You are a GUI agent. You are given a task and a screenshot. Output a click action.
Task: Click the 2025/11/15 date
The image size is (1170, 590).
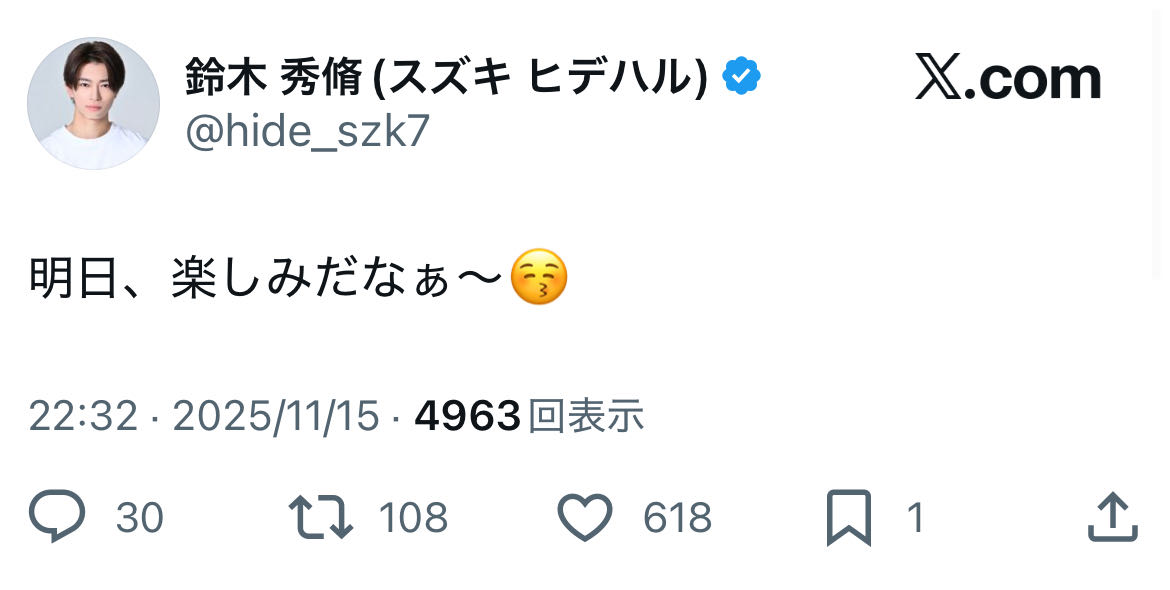click(276, 416)
